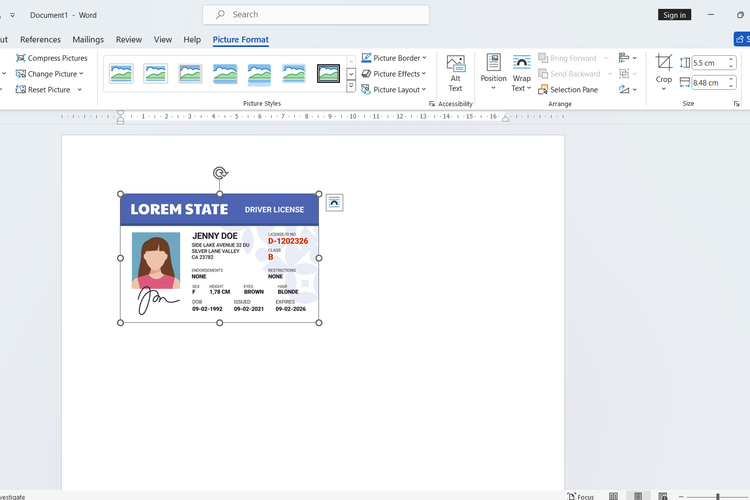Viewport: 750px width, 500px height.
Task: Click the rotate handle above the picture
Action: 220,173
